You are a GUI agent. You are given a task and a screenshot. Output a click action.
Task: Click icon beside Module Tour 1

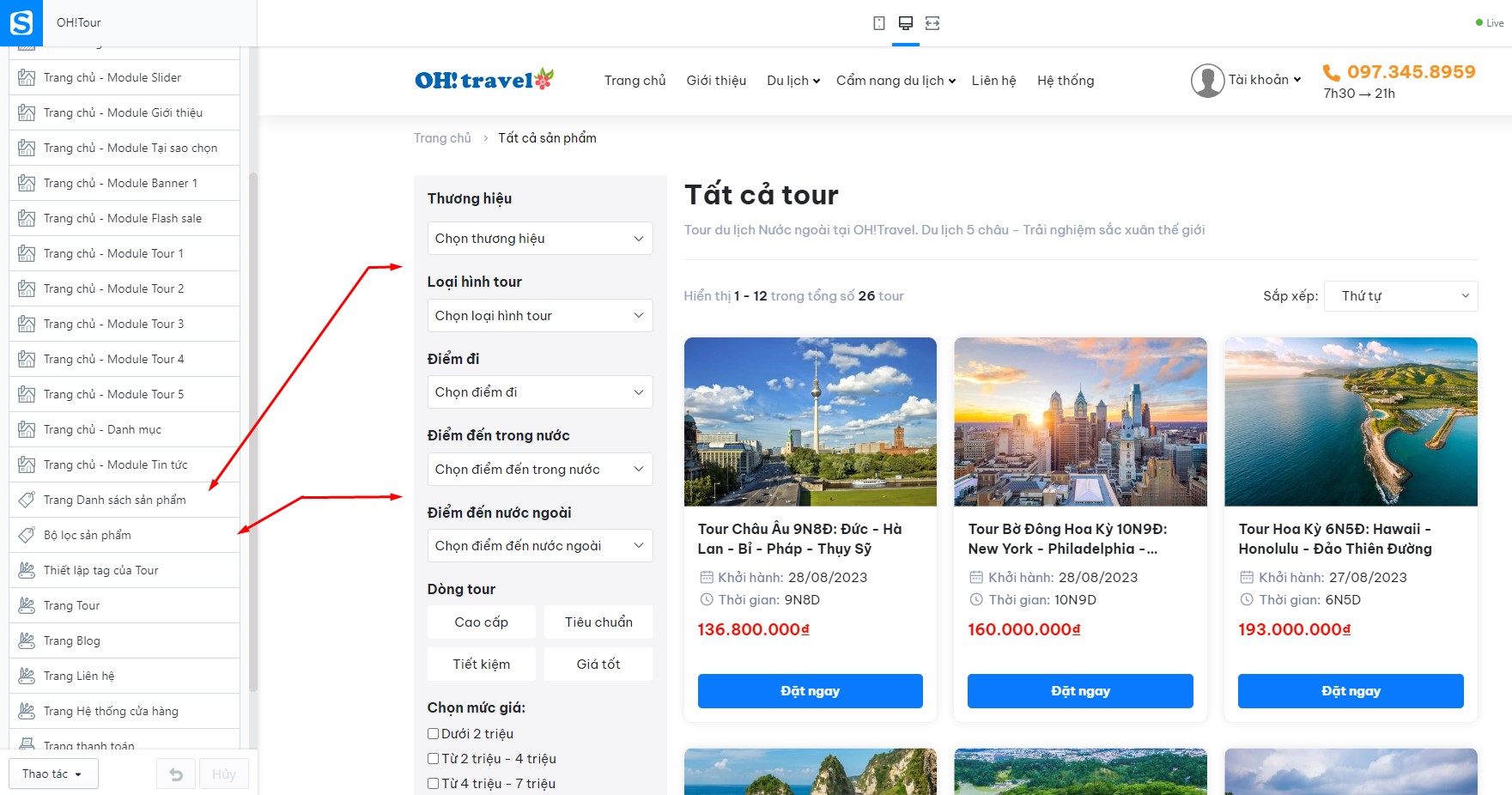click(27, 253)
